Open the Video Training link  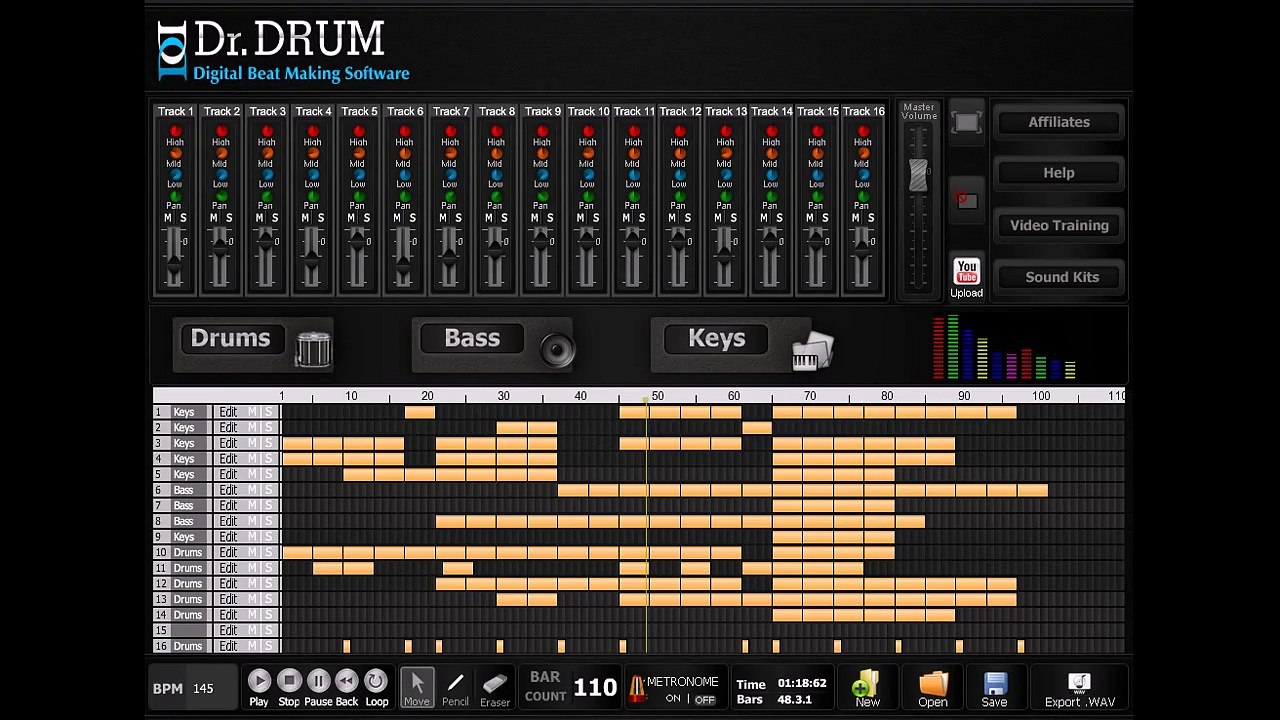click(1059, 225)
